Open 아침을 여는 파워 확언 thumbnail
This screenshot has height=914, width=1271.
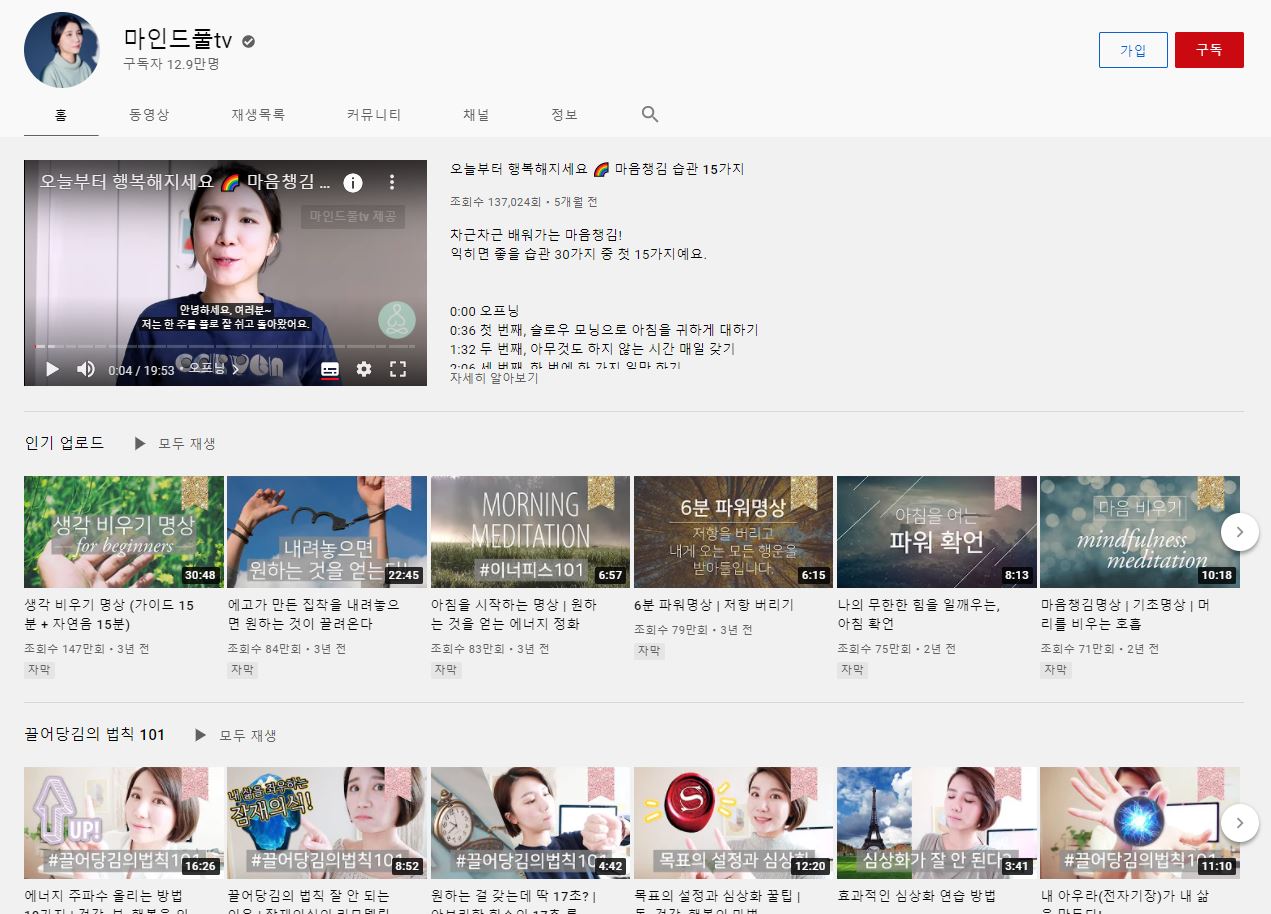[937, 532]
